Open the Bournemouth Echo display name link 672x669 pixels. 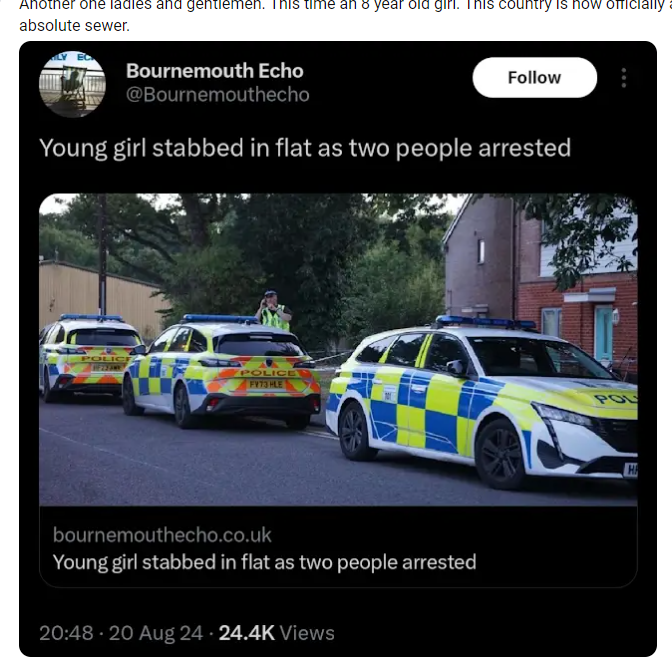[215, 71]
